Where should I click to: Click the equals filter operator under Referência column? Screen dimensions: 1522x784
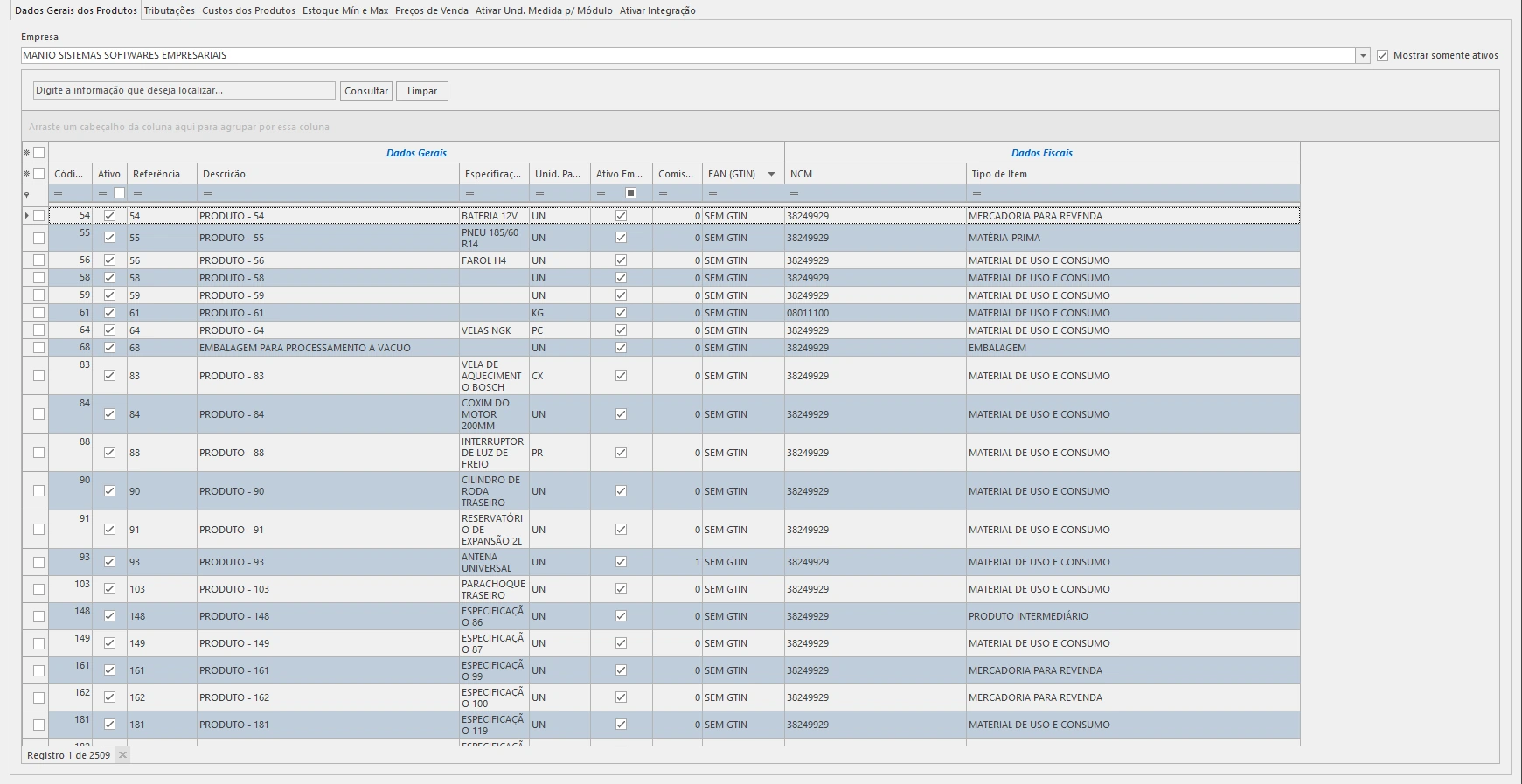(137, 193)
